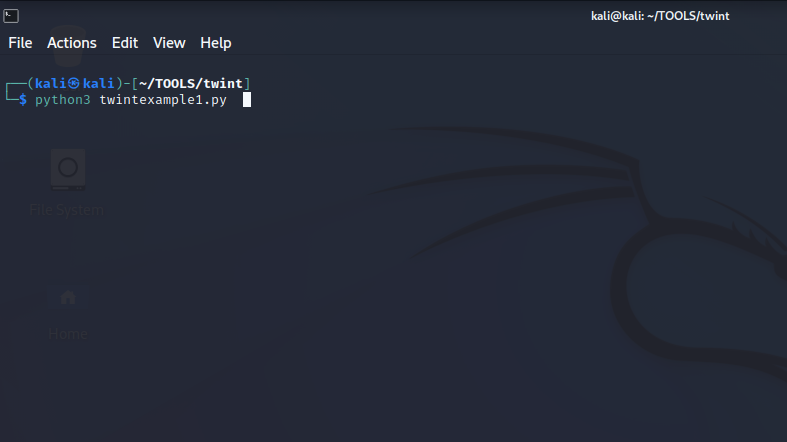Click the terminal icon in the title bar
The width and height of the screenshot is (787, 442).
click(x=11, y=16)
